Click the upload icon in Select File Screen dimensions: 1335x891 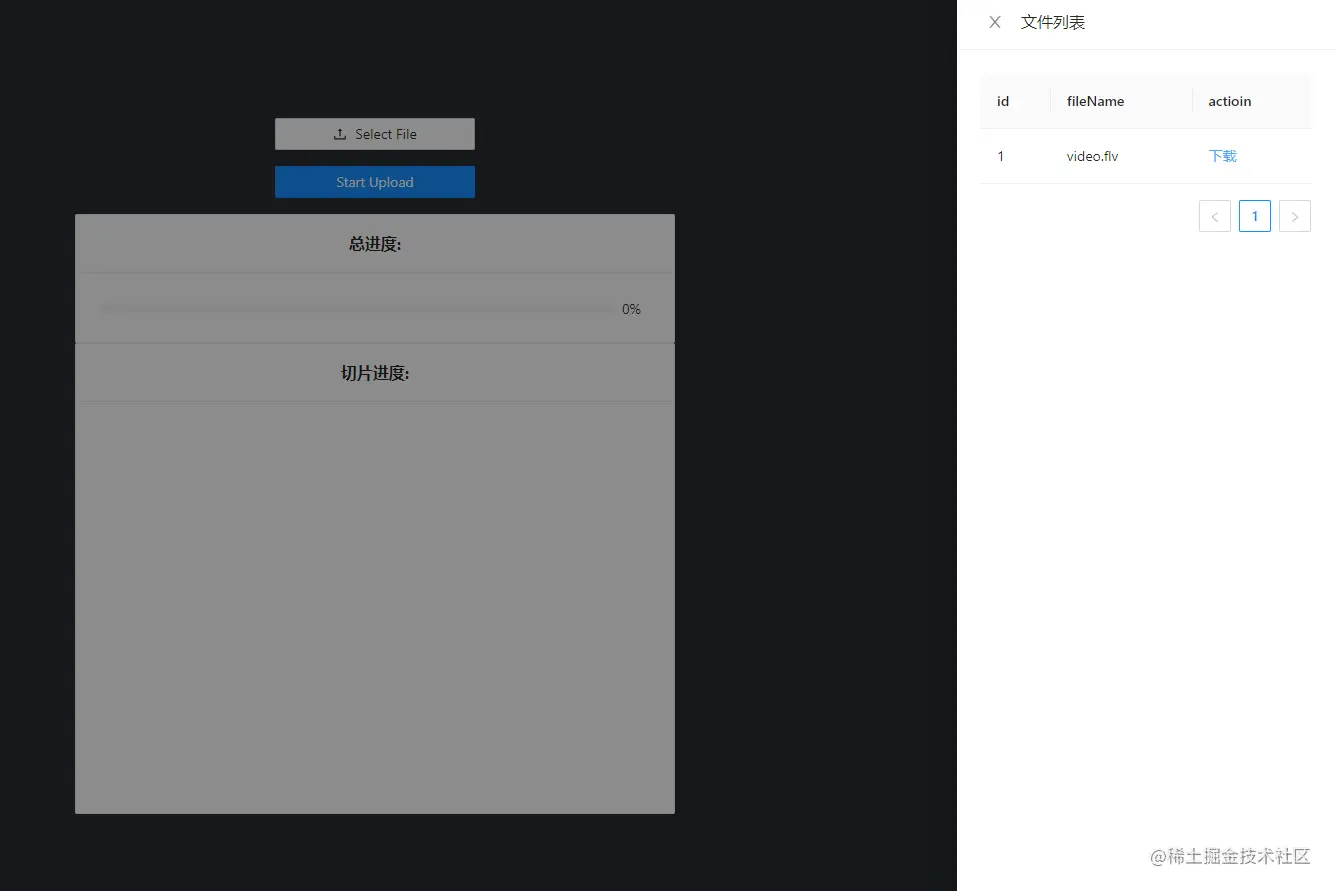[340, 134]
